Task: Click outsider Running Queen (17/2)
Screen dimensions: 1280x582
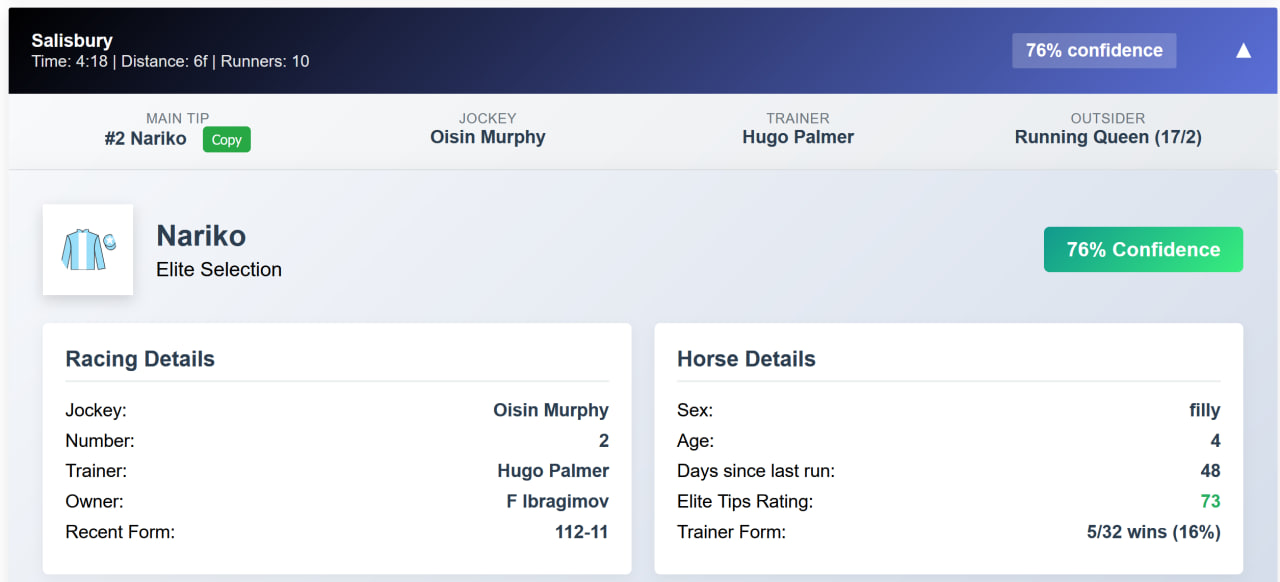Action: [x=1108, y=137]
